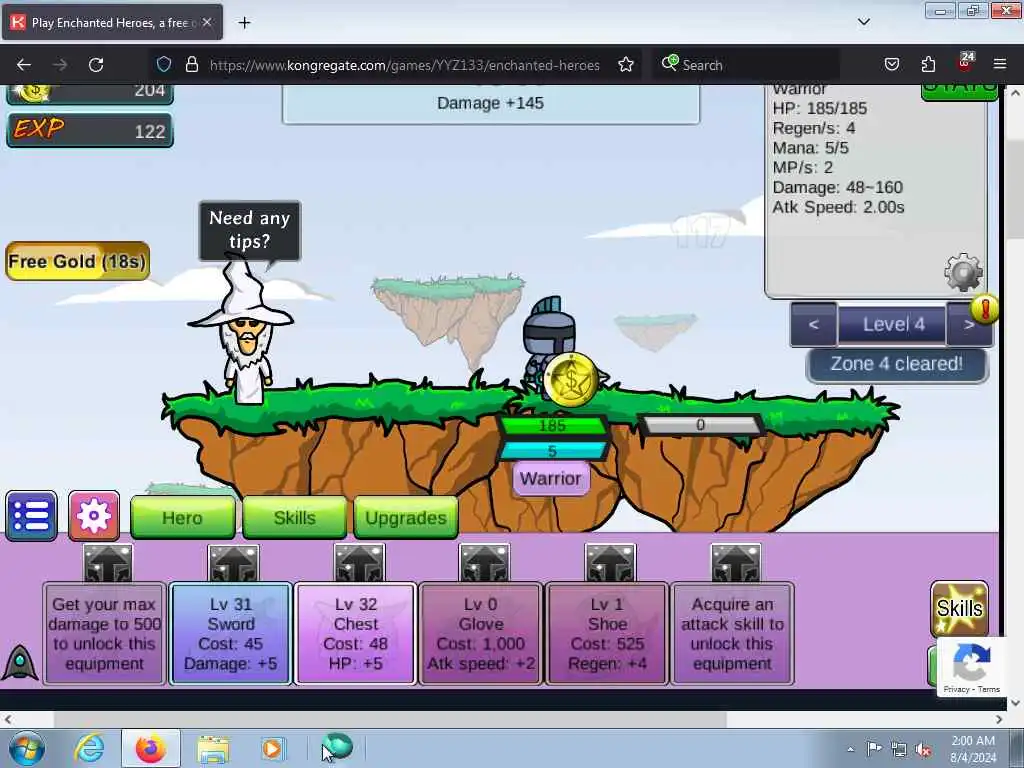Go to previous level arrow
The width and height of the screenshot is (1024, 768).
point(814,324)
